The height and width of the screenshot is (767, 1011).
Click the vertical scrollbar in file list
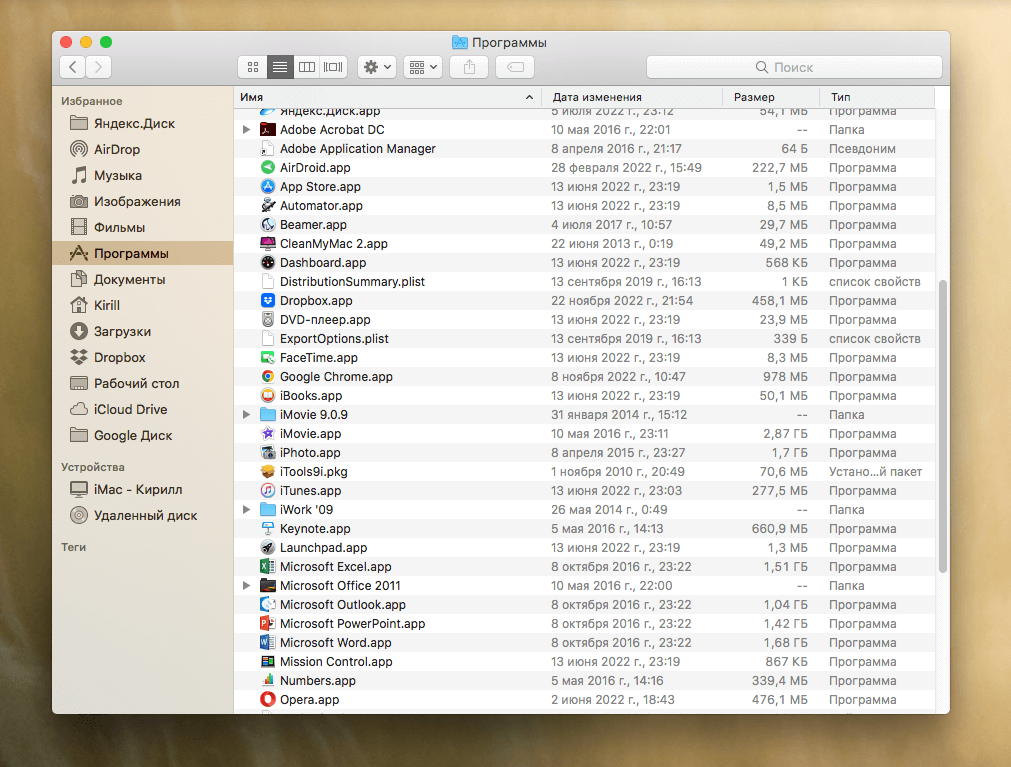point(942,425)
